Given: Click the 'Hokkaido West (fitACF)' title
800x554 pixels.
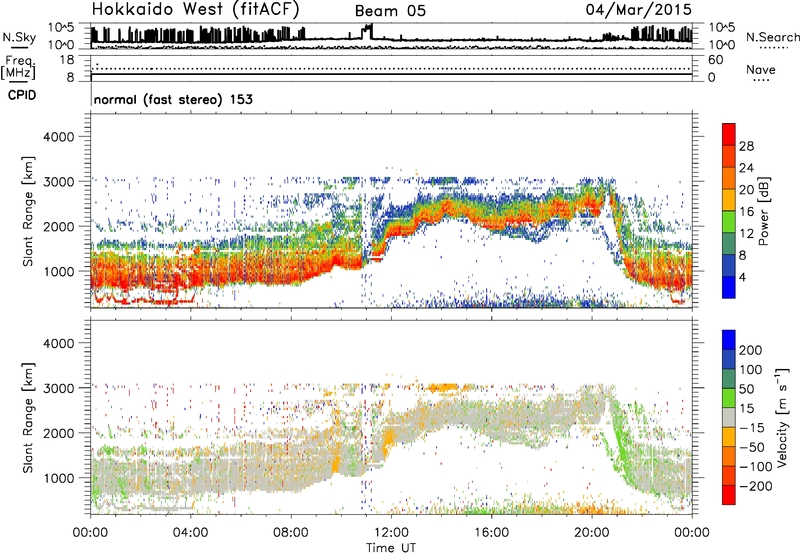Looking at the screenshot, I should [x=195, y=9].
